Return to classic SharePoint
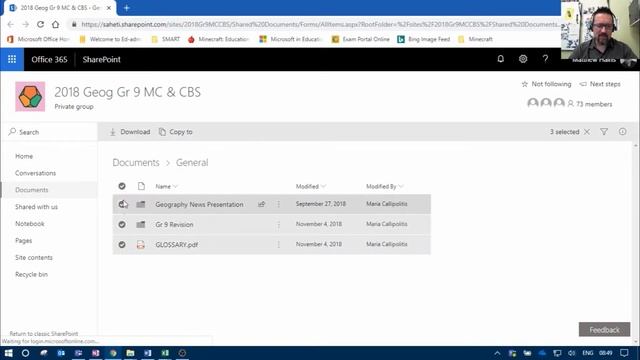Screen dimensions: 640x360 [x=44, y=333]
